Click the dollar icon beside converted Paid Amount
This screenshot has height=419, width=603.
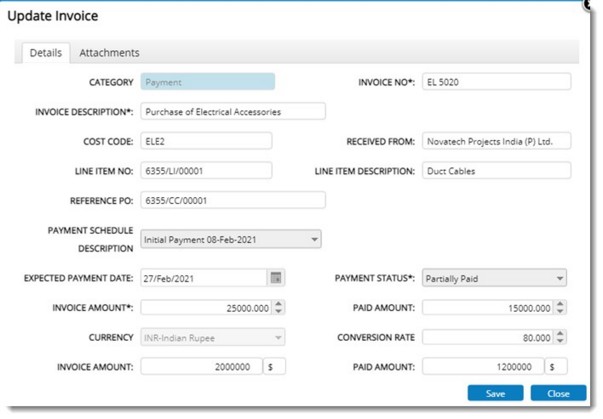[x=558, y=367]
